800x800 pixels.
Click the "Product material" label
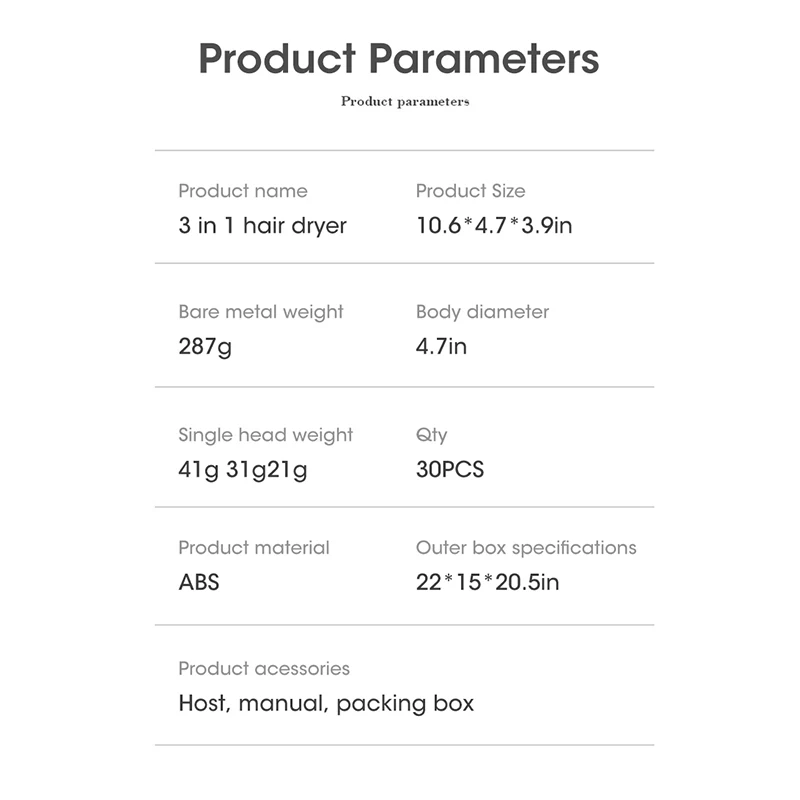point(253,548)
